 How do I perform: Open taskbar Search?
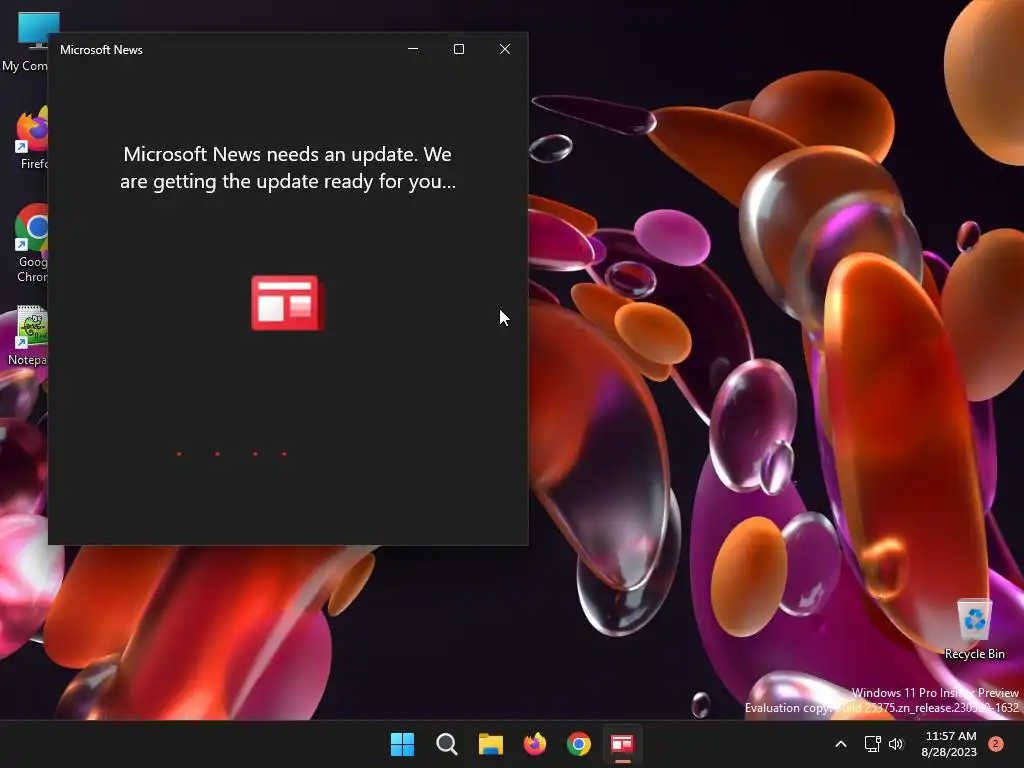(x=447, y=744)
